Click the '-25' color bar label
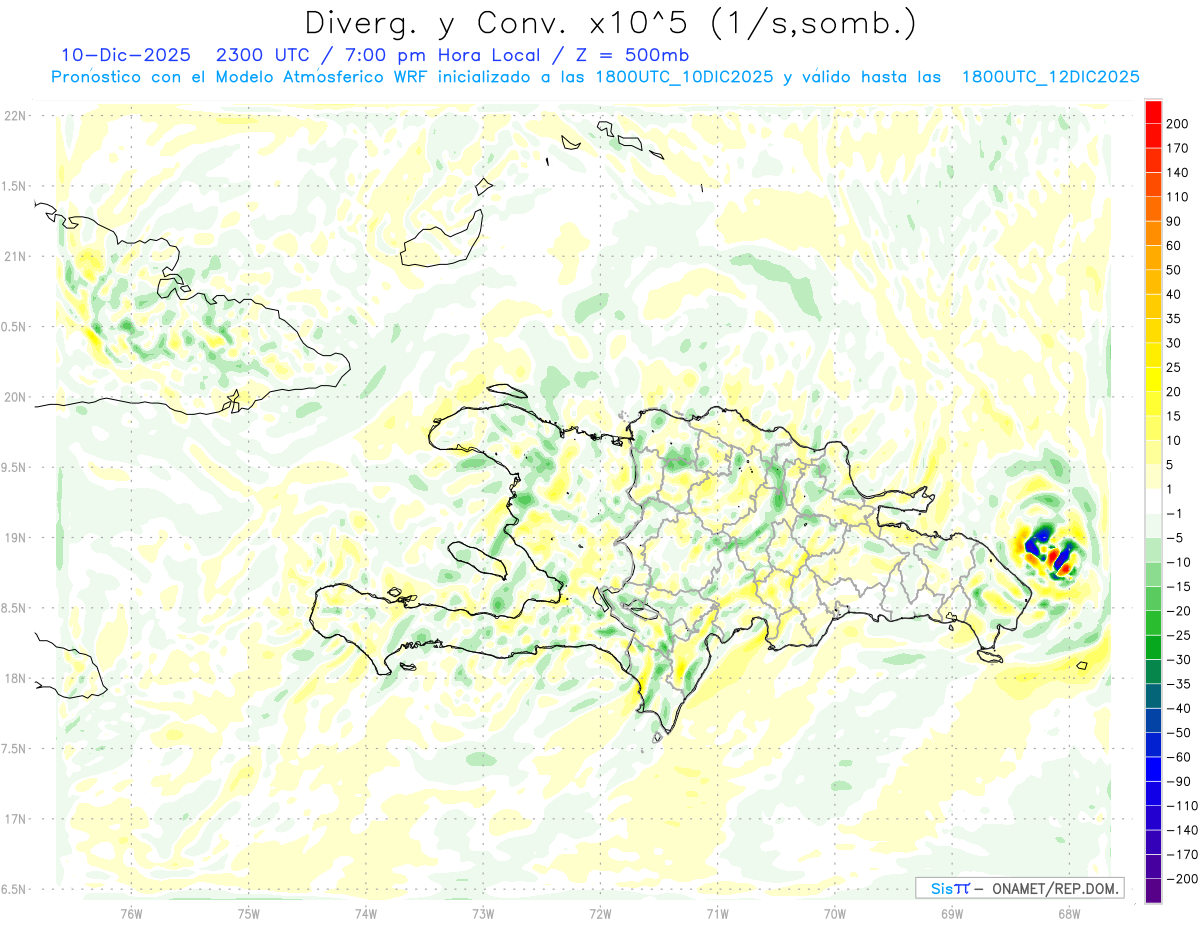 pos(1178,636)
